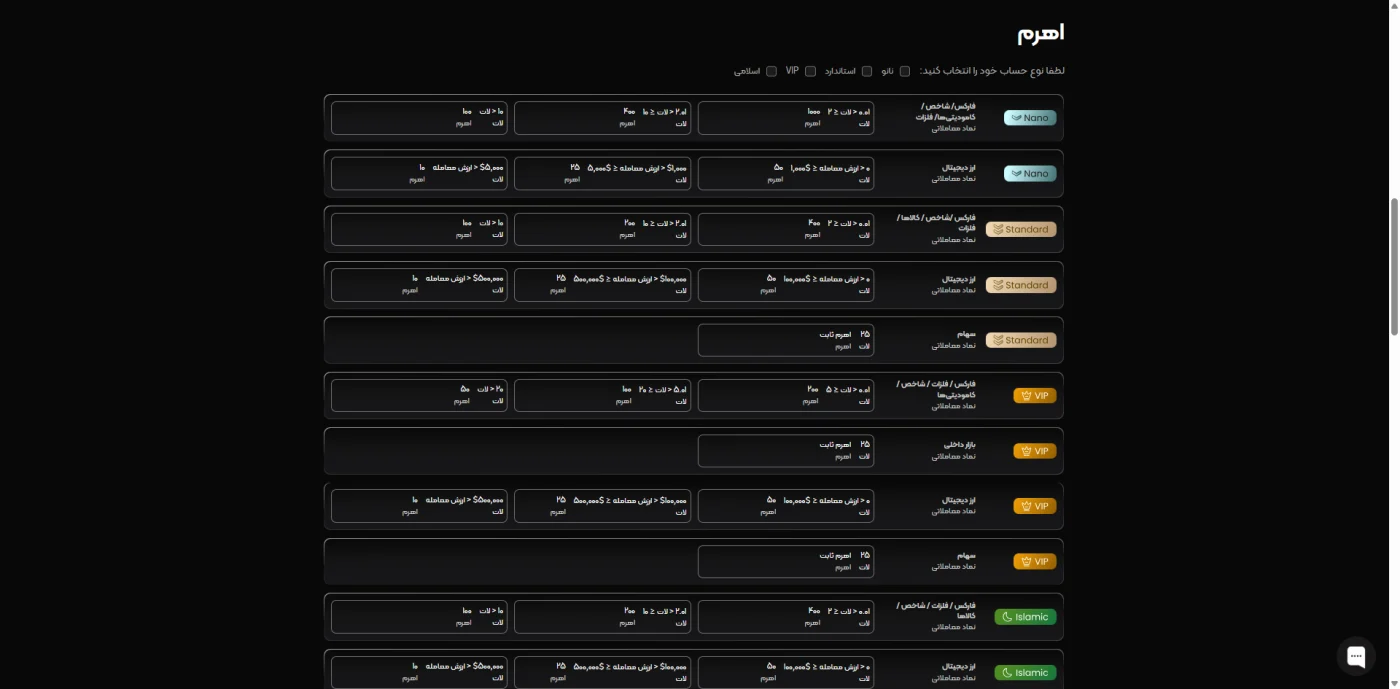Screen dimensions: 1400x689
Task: Select the اهرم ثابت 25 cell in the VIP بازار داخلی row
Action: tap(786, 451)
